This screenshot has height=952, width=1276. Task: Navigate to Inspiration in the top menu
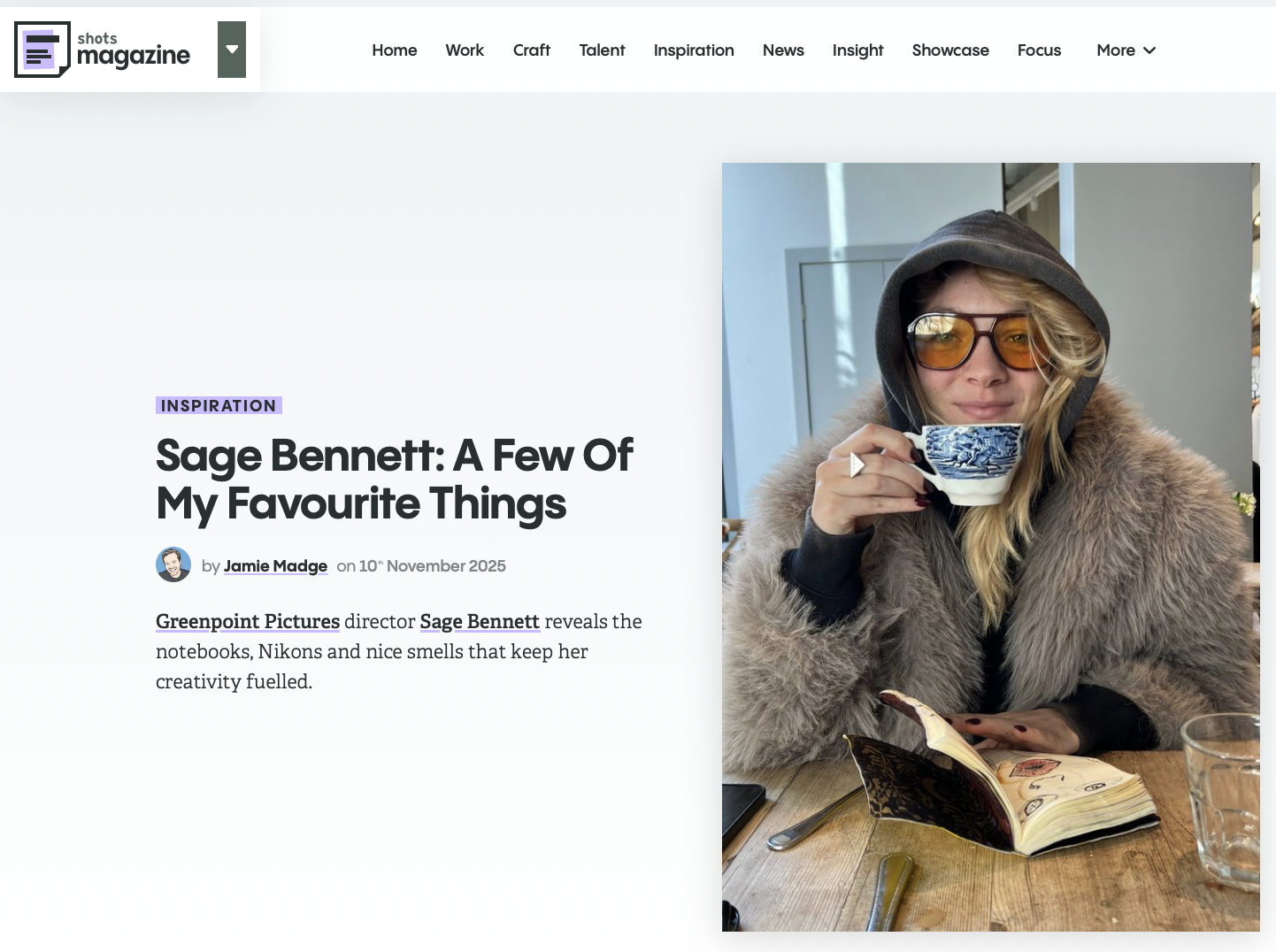tap(694, 50)
